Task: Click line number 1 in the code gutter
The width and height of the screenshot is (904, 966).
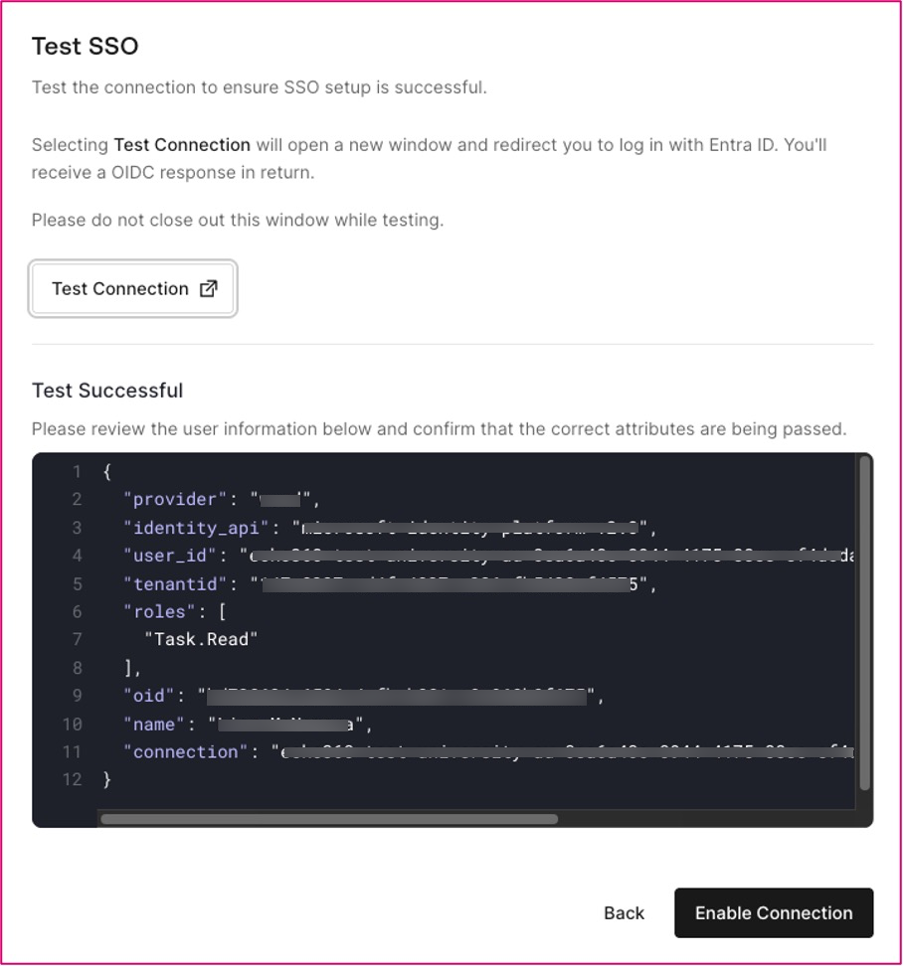Action: pos(77,471)
